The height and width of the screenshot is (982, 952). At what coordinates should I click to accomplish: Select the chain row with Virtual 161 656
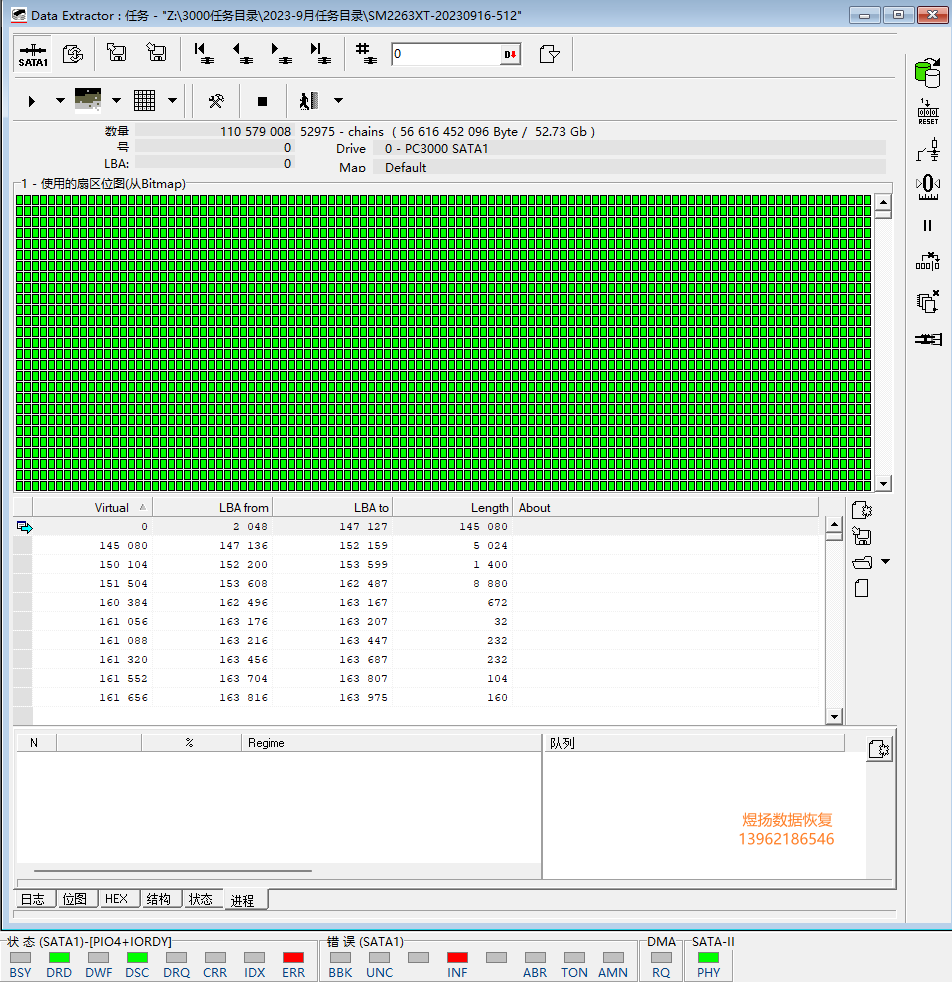pyautogui.click(x=416, y=698)
